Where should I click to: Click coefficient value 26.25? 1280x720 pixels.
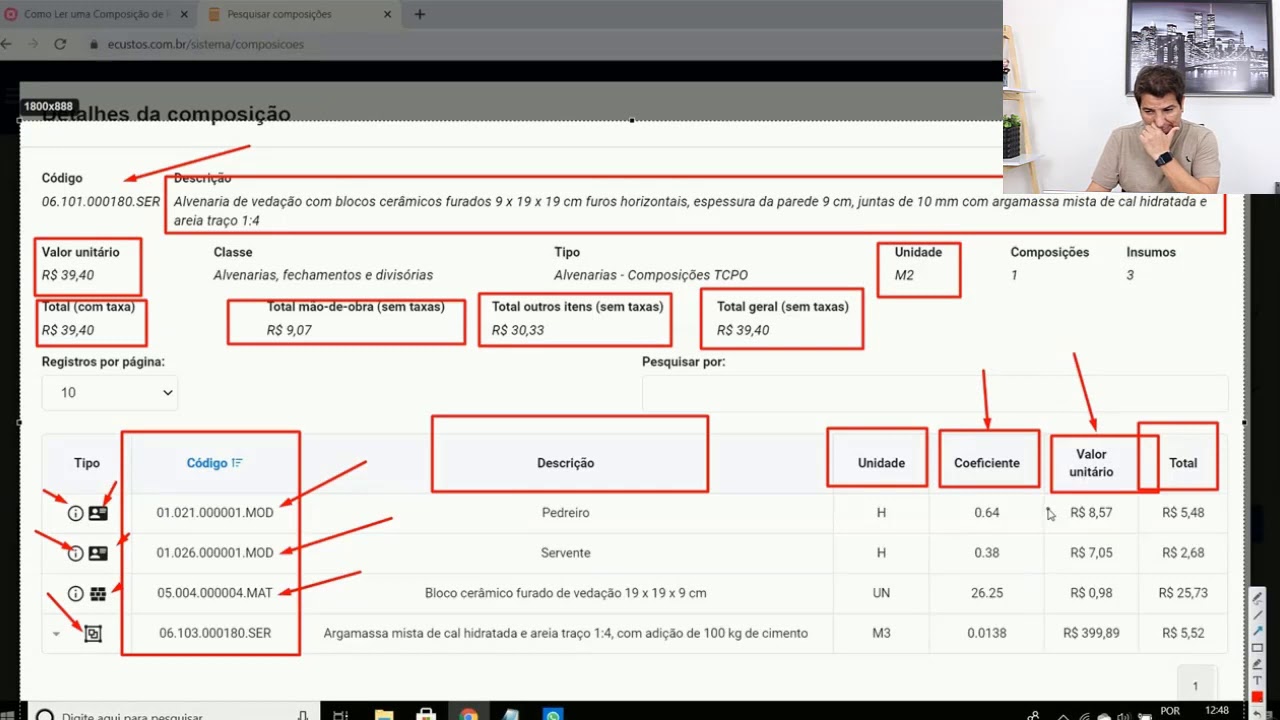[x=987, y=593]
